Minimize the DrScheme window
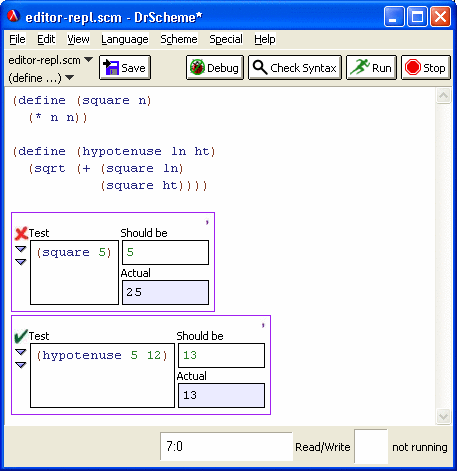 (x=394, y=16)
